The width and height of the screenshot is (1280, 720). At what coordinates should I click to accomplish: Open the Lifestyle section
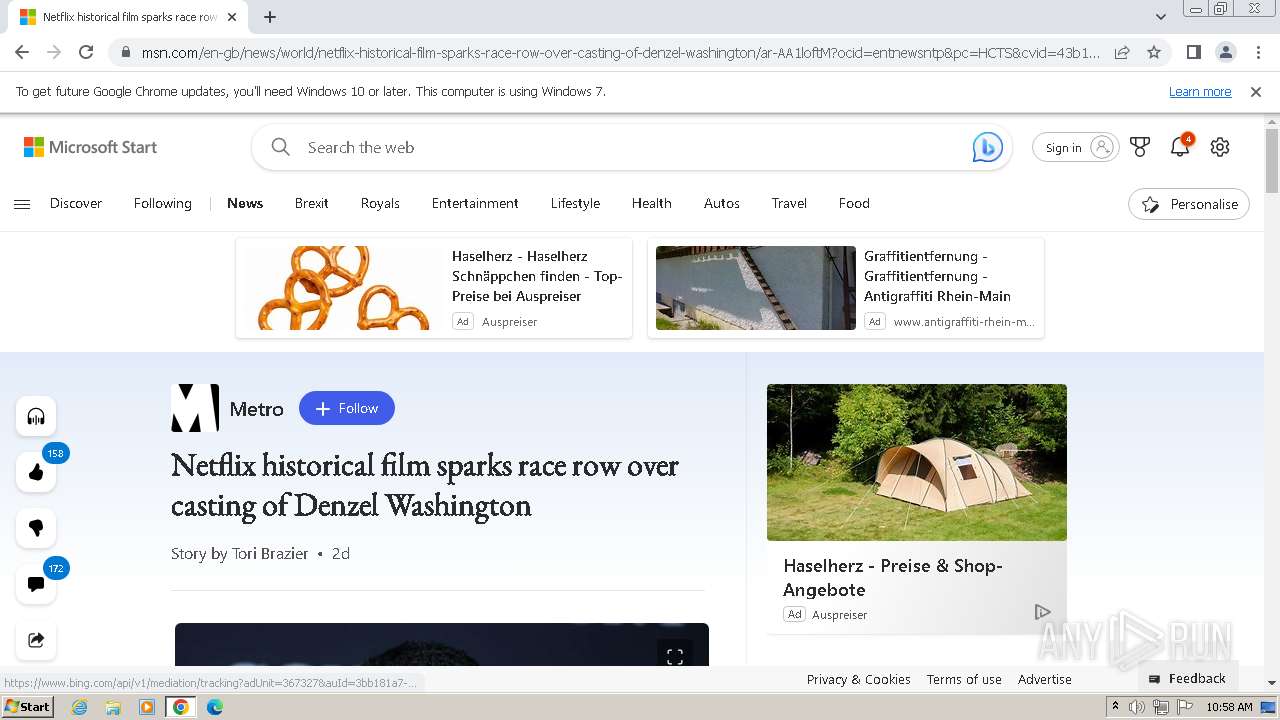pyautogui.click(x=575, y=203)
